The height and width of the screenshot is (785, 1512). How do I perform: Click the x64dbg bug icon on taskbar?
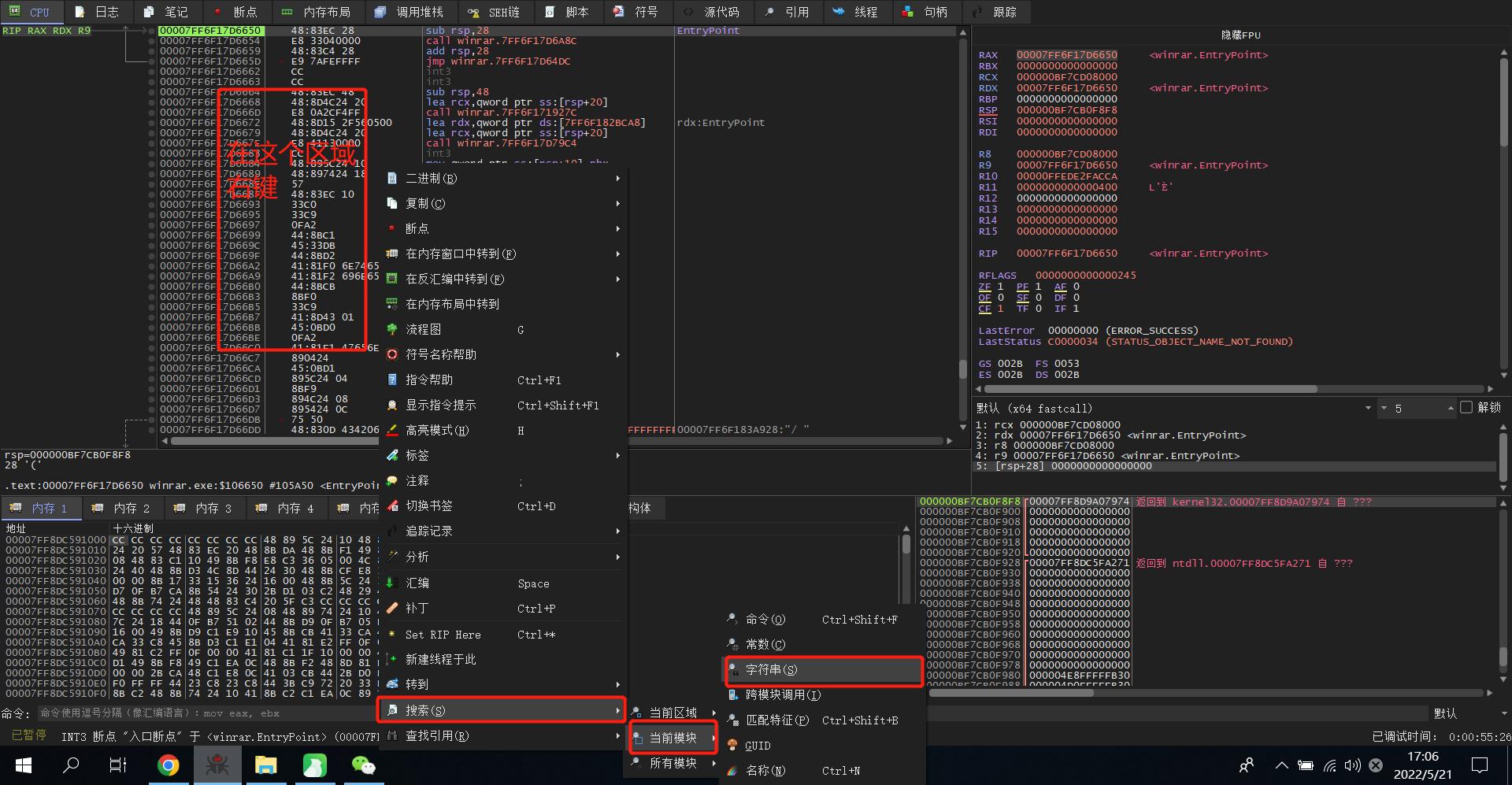tap(218, 765)
